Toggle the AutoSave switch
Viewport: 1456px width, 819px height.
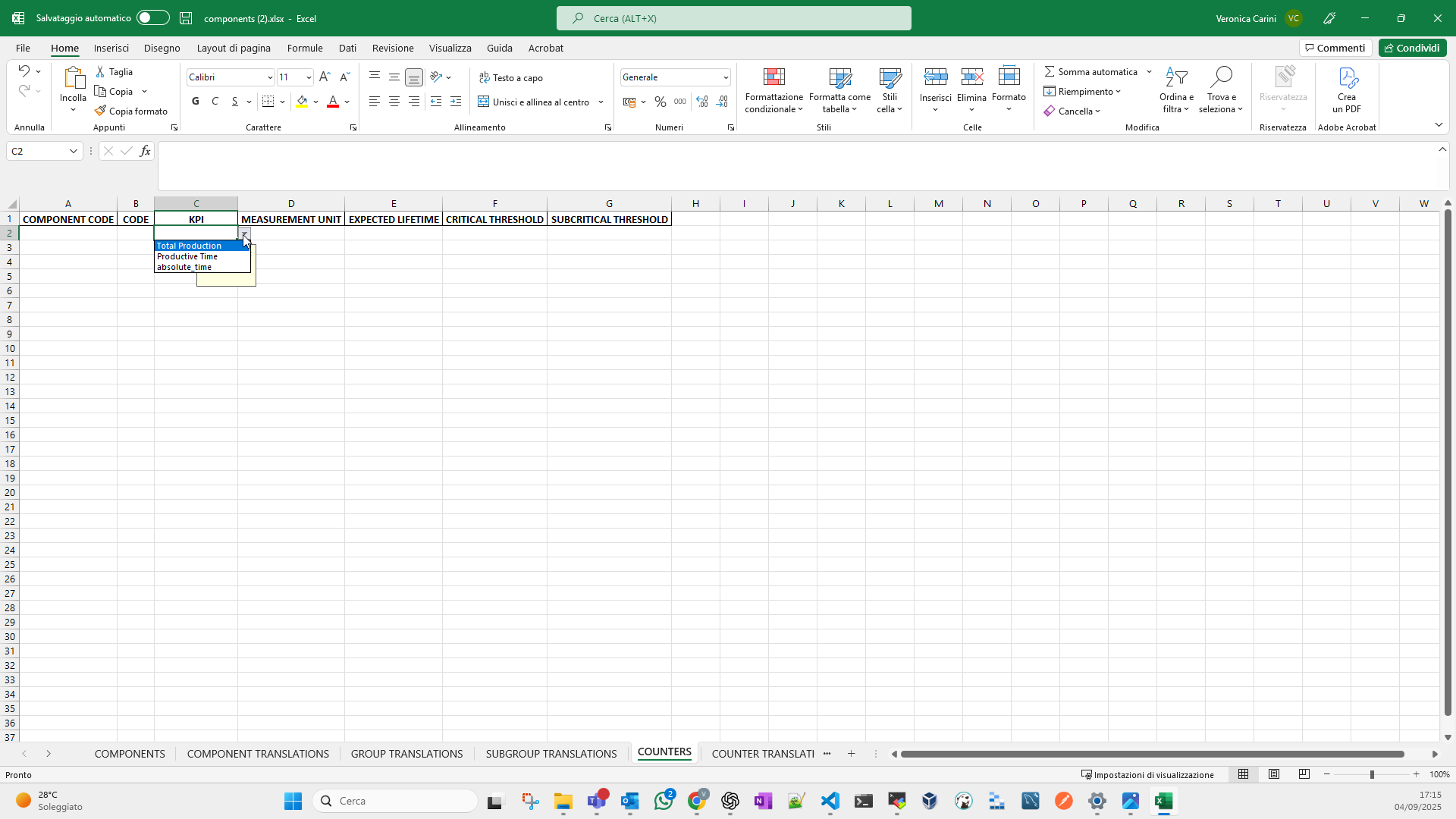pyautogui.click(x=153, y=18)
